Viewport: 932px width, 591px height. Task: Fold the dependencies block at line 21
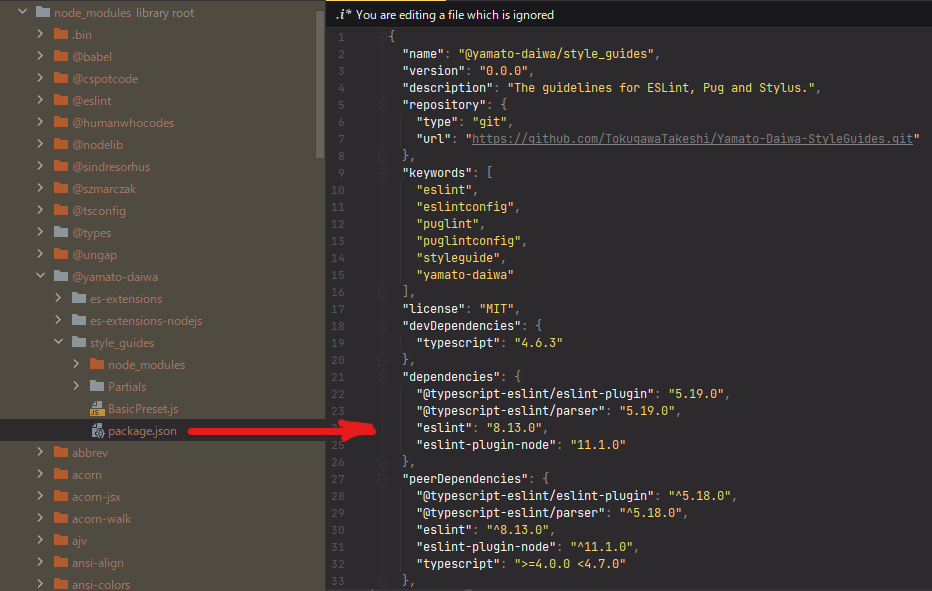[382, 377]
